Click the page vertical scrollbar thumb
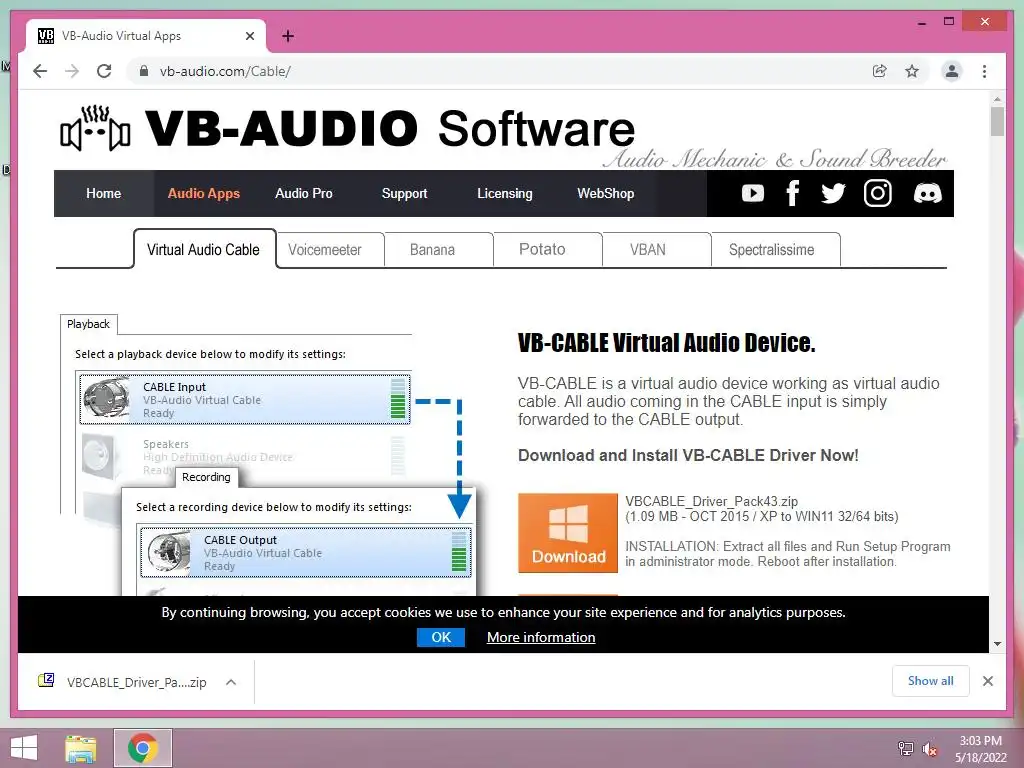This screenshot has height=768, width=1024. [x=997, y=121]
